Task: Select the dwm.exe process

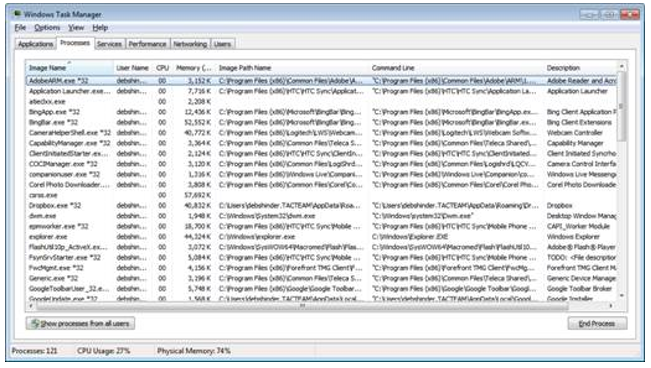Action: pyautogui.click(x=321, y=216)
